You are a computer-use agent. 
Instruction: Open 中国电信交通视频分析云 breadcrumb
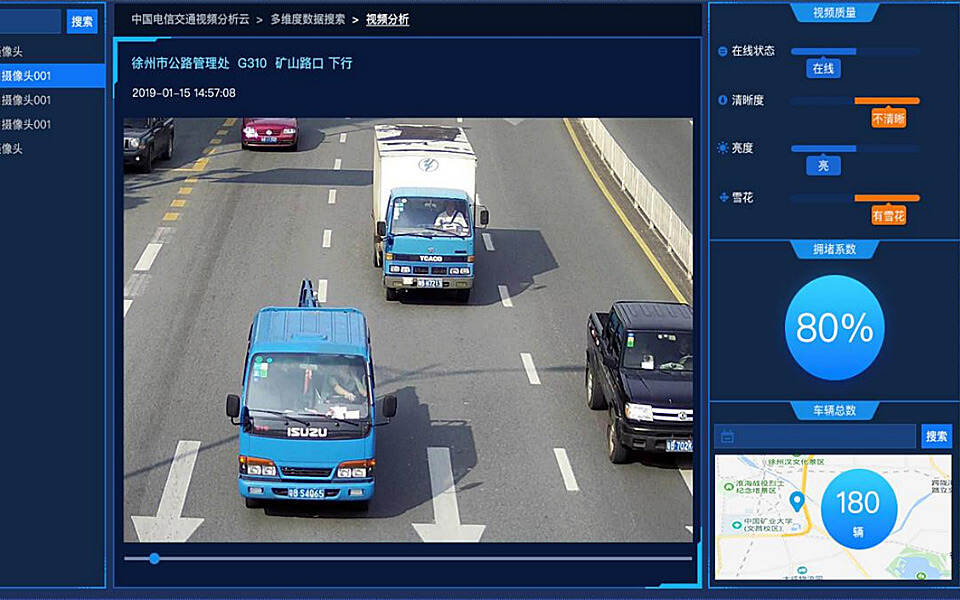pos(190,20)
